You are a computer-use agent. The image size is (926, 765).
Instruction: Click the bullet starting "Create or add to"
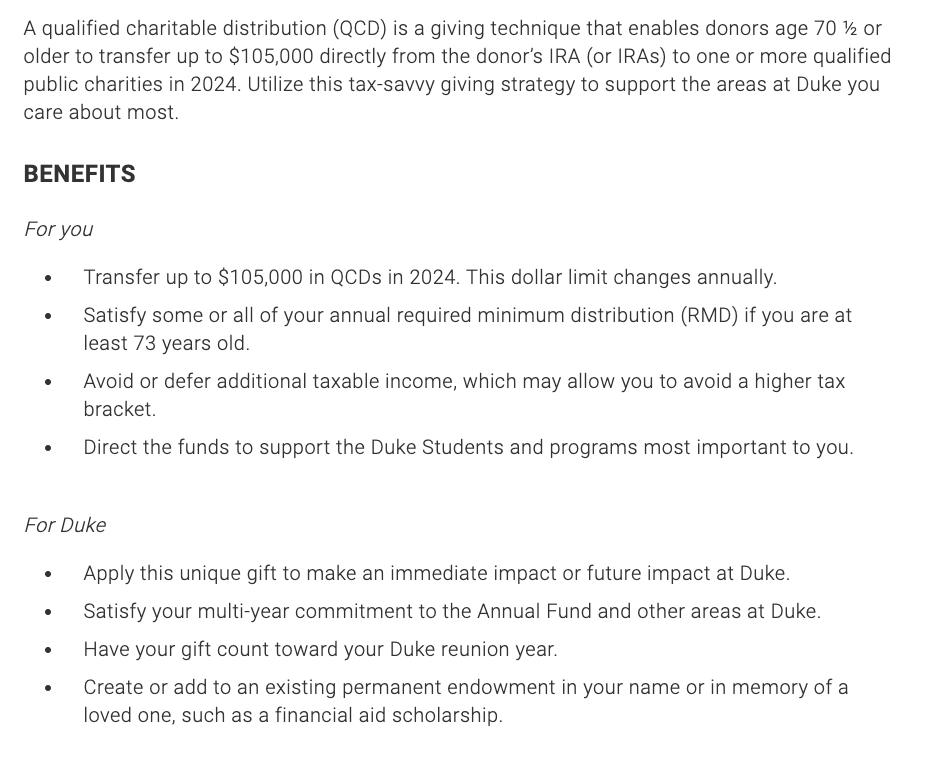pyautogui.click(x=465, y=701)
